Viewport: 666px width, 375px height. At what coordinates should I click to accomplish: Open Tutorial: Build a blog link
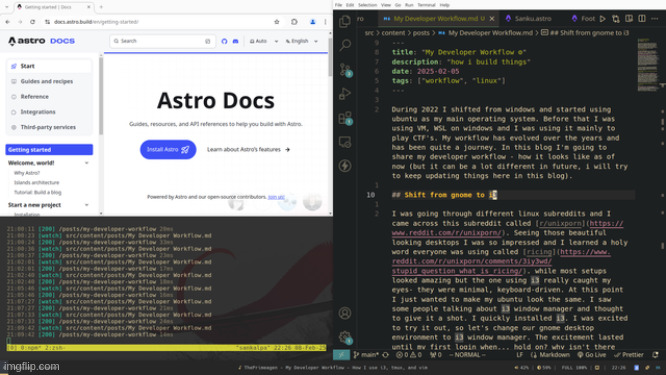[37, 192]
